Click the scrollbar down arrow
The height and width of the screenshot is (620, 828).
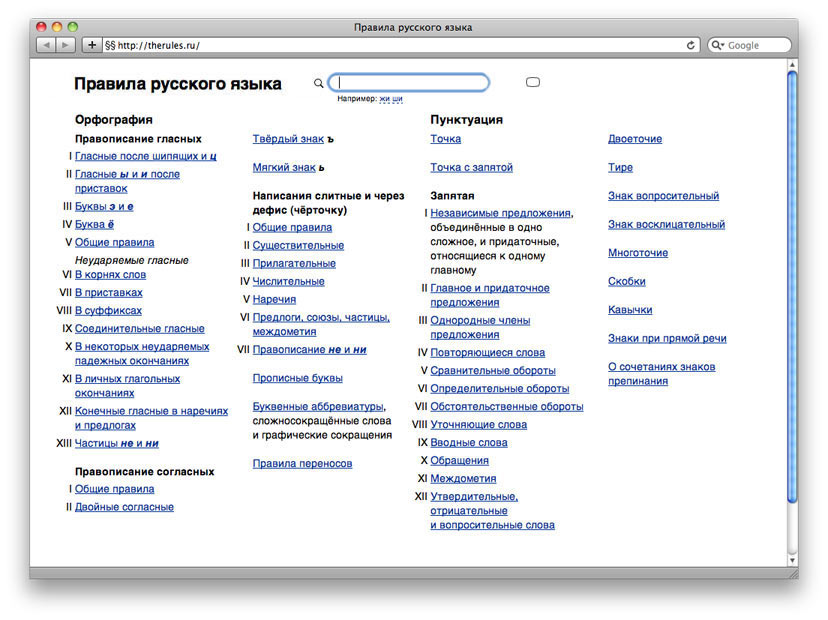pos(792,560)
